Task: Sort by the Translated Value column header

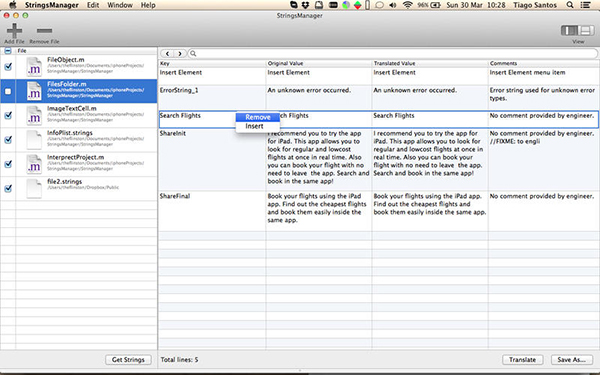Action: click(x=430, y=63)
